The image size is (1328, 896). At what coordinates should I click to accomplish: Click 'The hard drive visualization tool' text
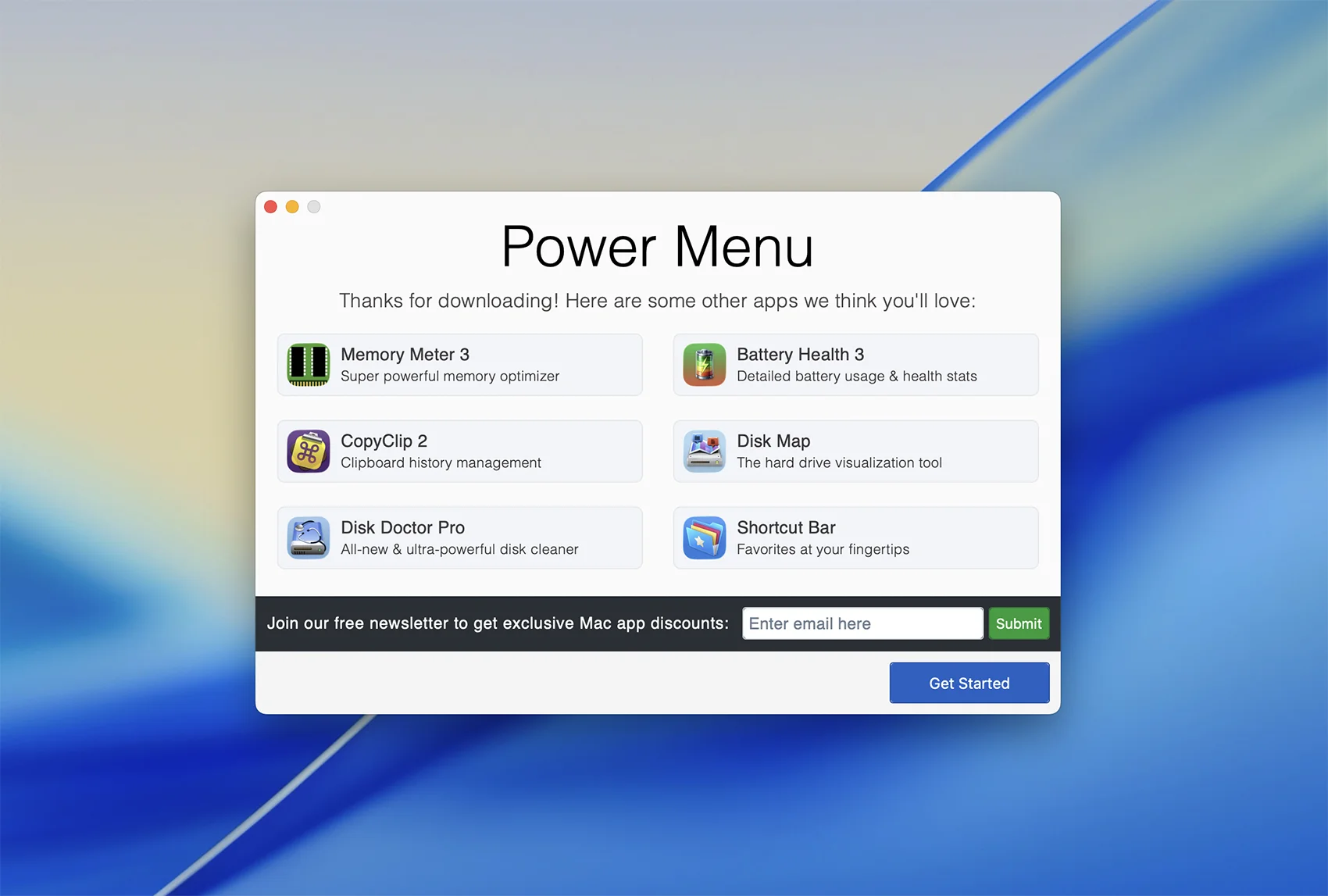(x=839, y=463)
